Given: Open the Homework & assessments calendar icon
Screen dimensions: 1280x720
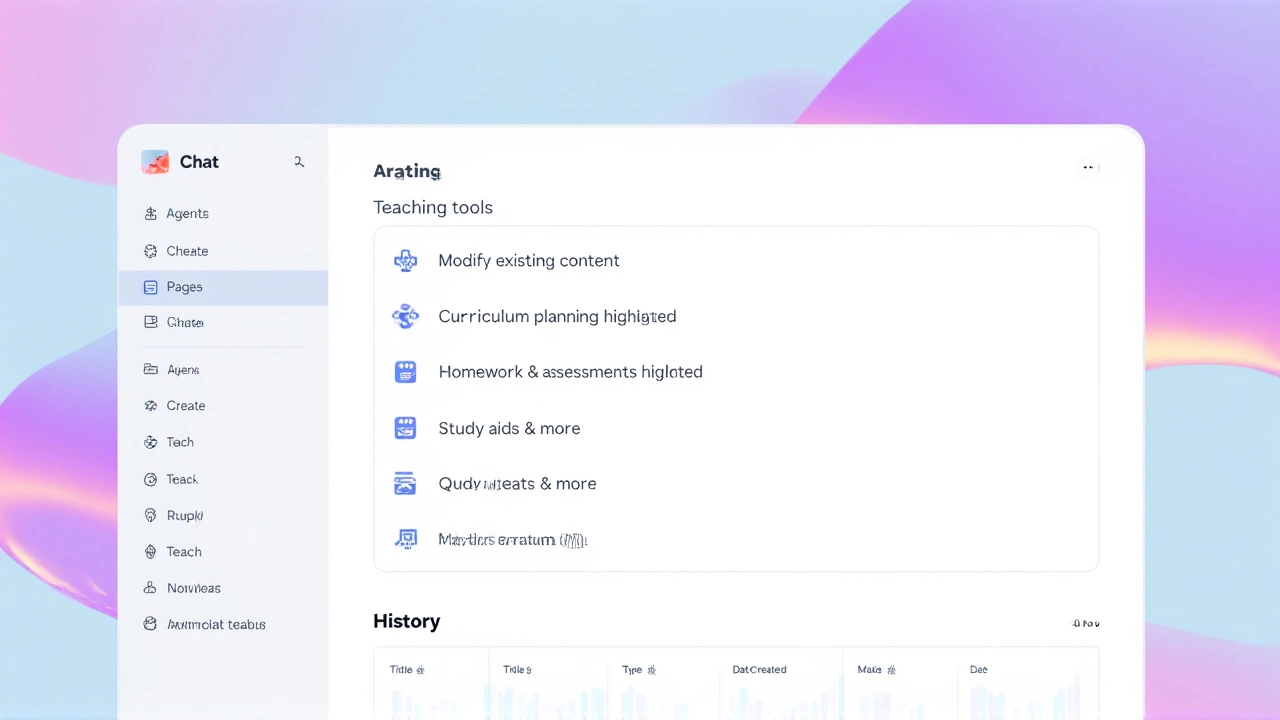Looking at the screenshot, I should point(405,371).
